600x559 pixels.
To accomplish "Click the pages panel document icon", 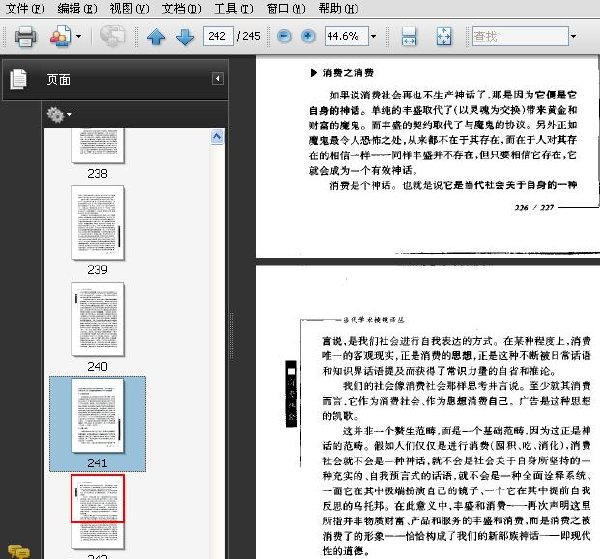I will 18,79.
